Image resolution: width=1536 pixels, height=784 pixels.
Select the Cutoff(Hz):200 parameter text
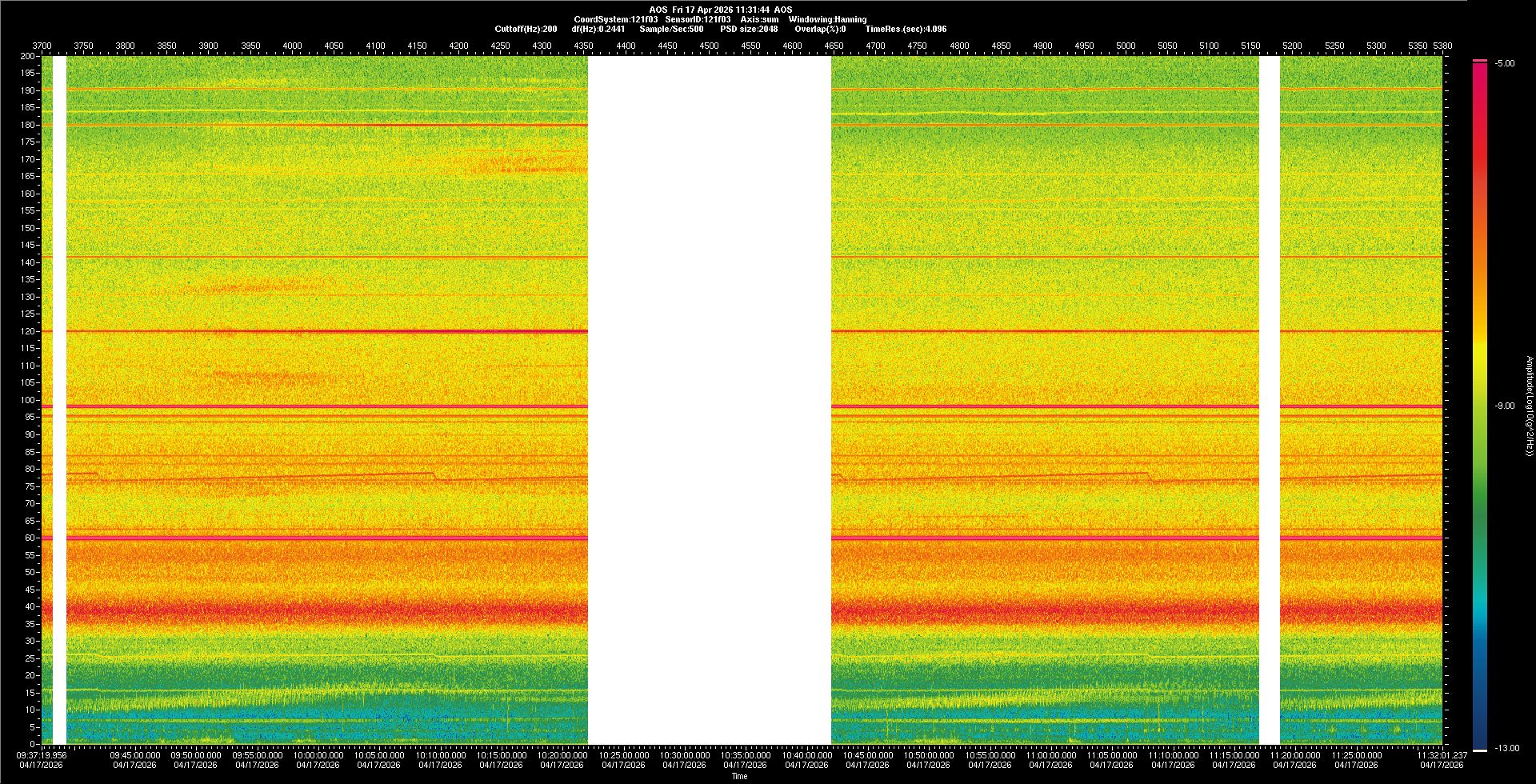[526, 29]
